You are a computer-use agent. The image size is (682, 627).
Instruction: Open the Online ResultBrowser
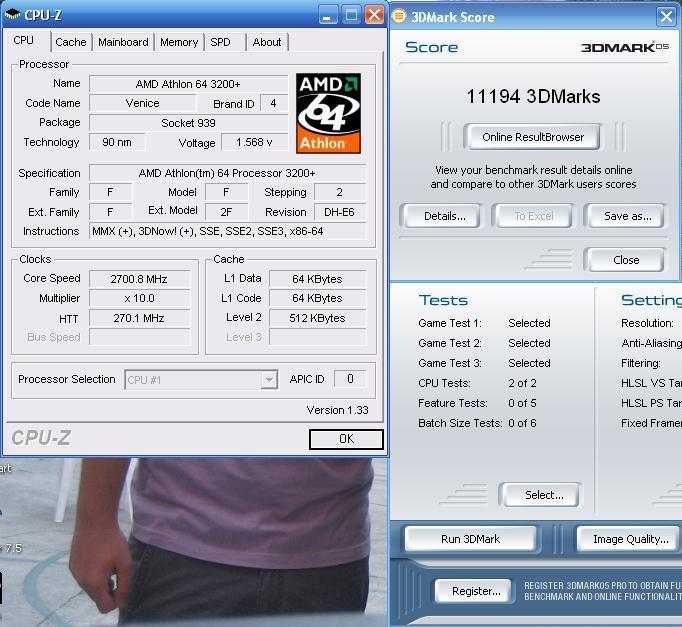532,137
